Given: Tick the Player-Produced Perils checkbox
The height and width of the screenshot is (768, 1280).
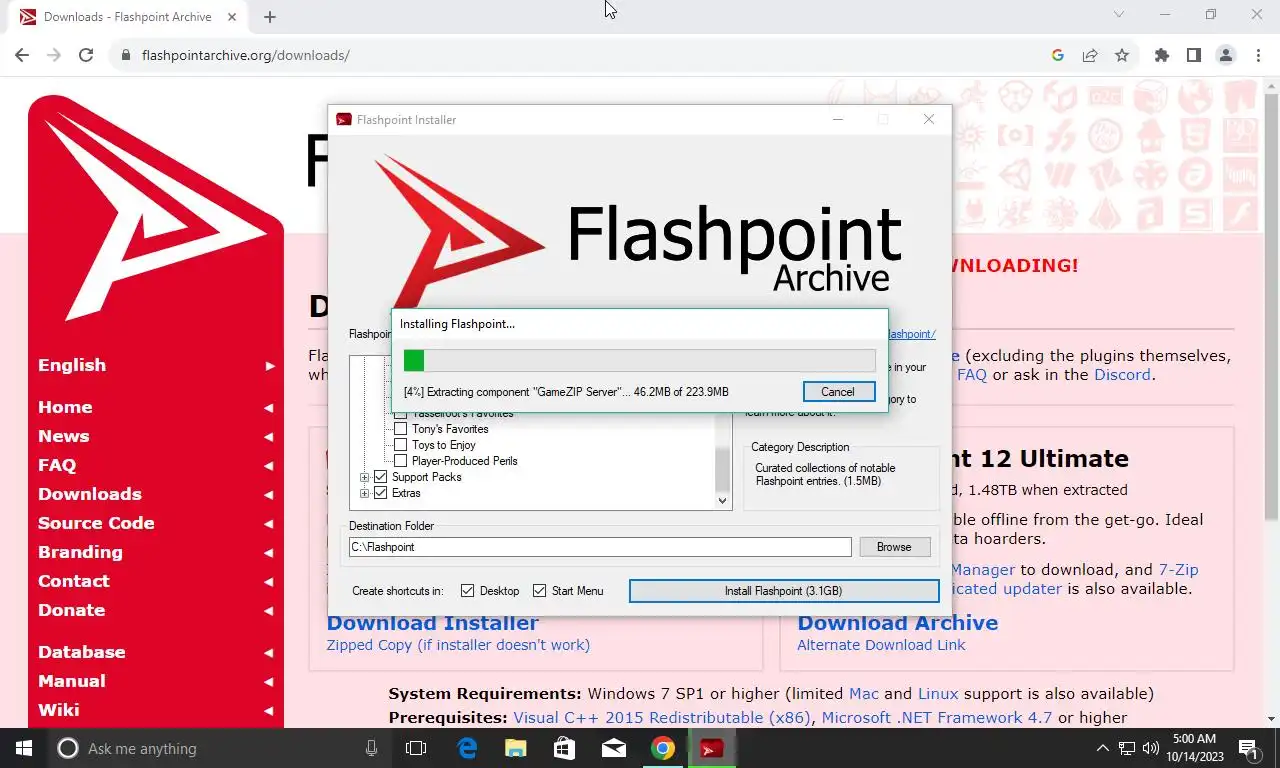Looking at the screenshot, I should click(401, 461).
